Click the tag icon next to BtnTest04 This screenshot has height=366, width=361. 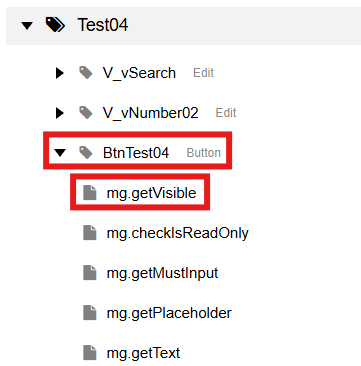tap(86, 153)
